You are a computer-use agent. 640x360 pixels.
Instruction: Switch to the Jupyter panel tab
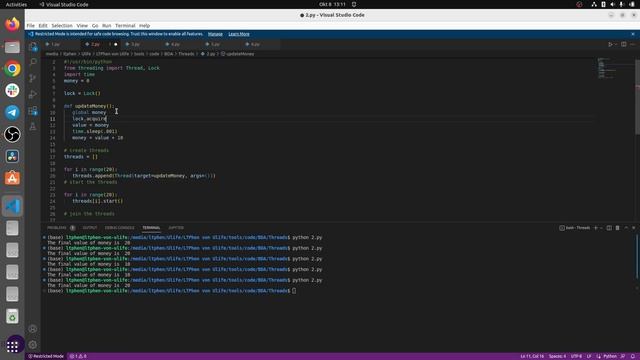(x=176, y=228)
